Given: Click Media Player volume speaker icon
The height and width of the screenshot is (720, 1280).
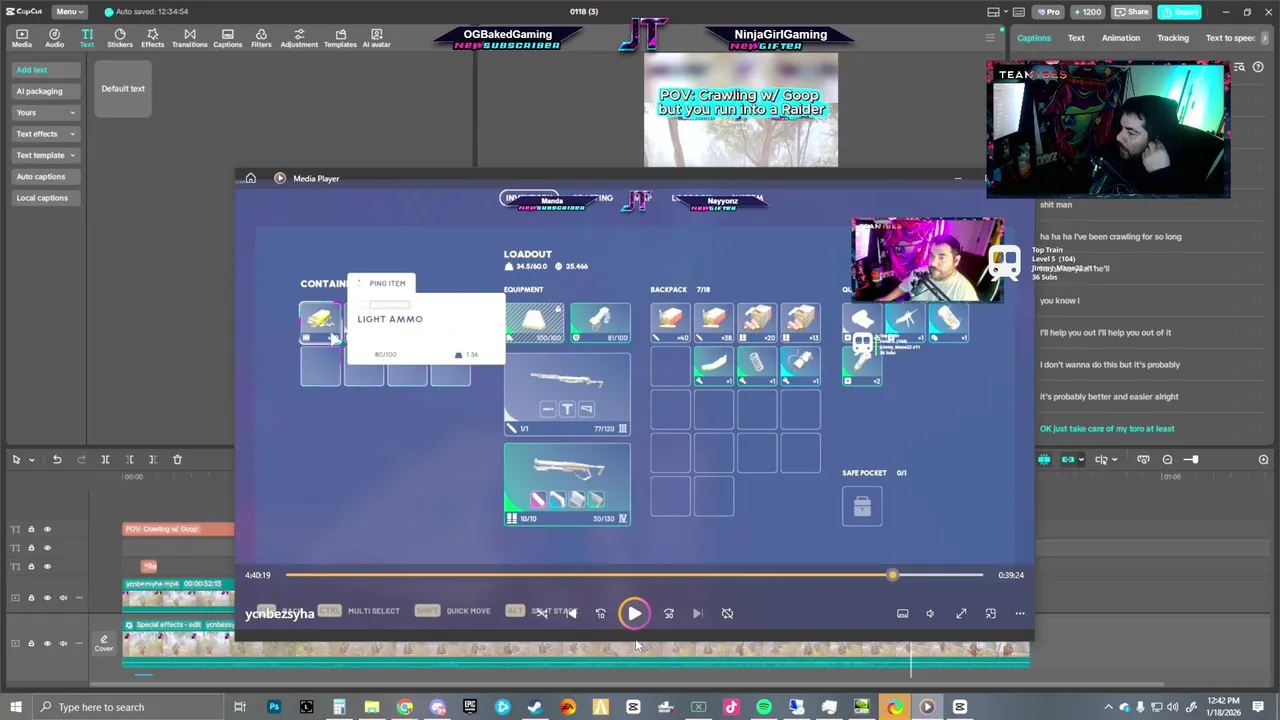Looking at the screenshot, I should [x=930, y=613].
